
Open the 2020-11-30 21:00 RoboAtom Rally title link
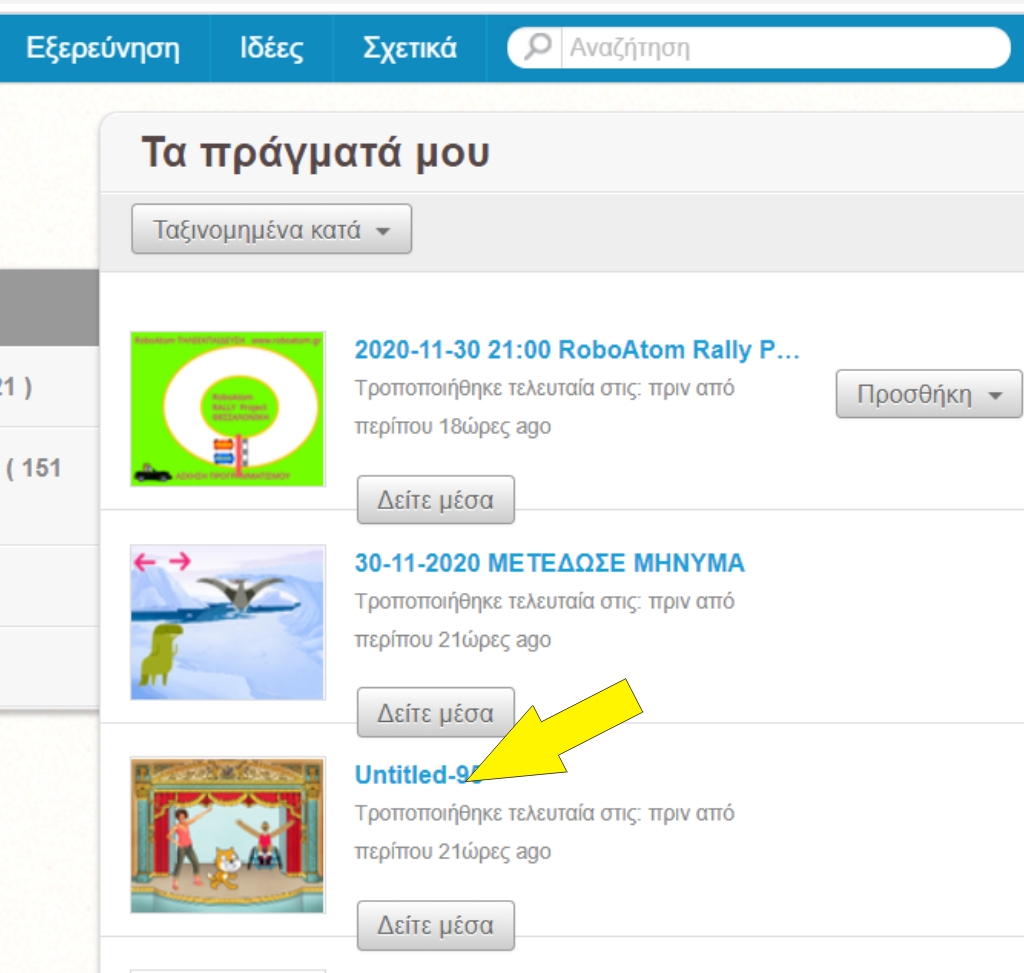pyautogui.click(x=577, y=350)
